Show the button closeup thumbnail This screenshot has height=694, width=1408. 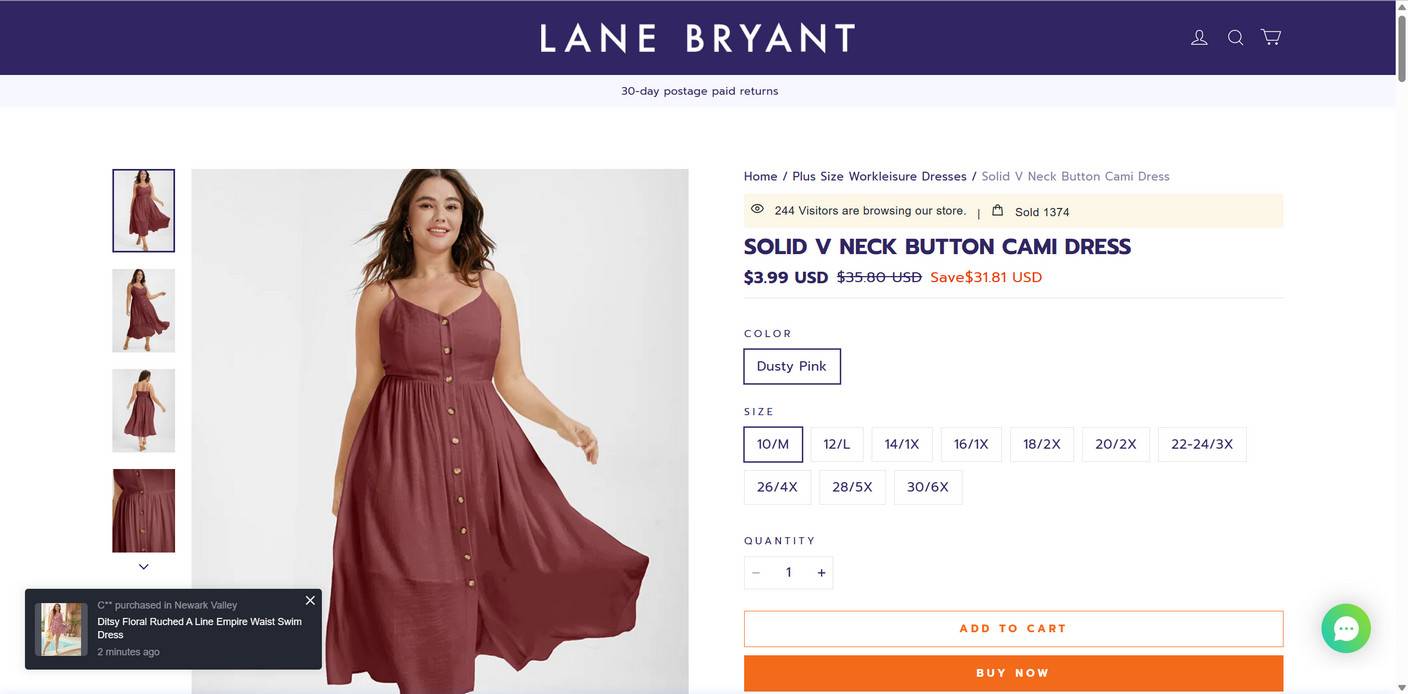tap(143, 510)
